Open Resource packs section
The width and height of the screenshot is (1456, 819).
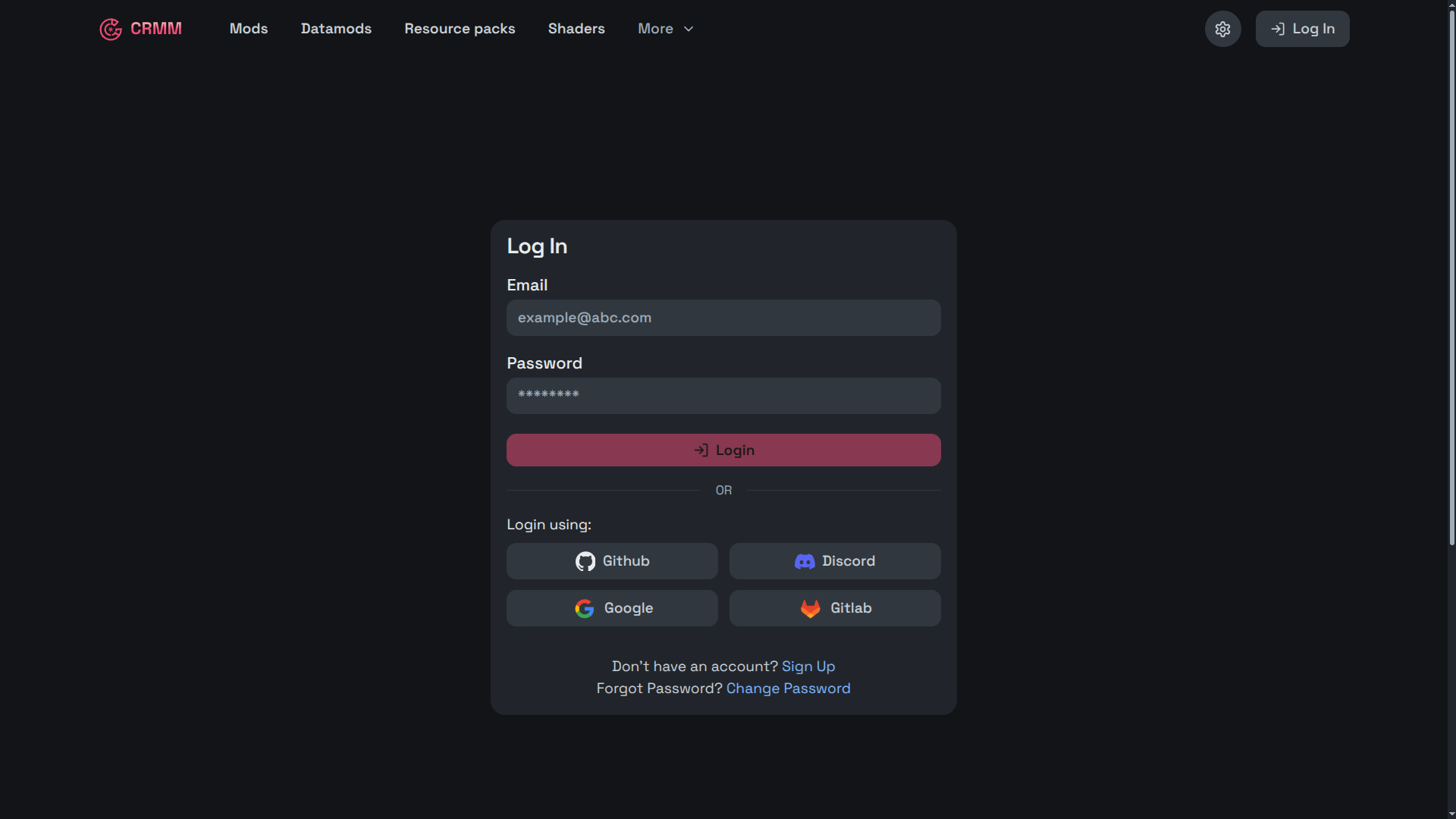point(460,29)
